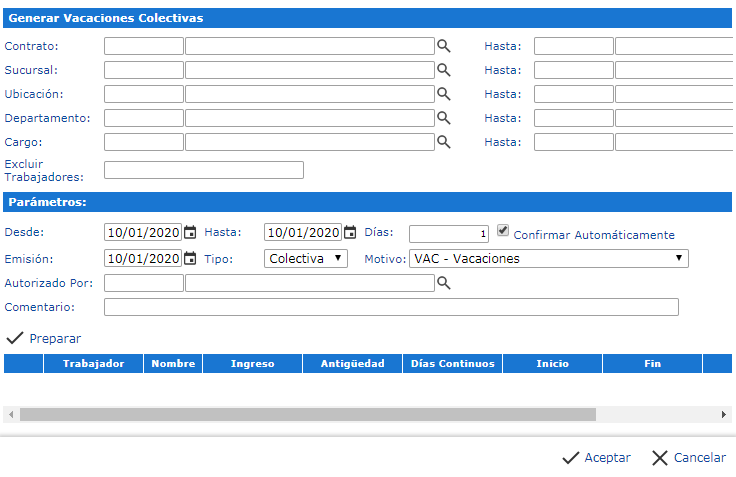Click the Antigüedad column header

click(352, 364)
